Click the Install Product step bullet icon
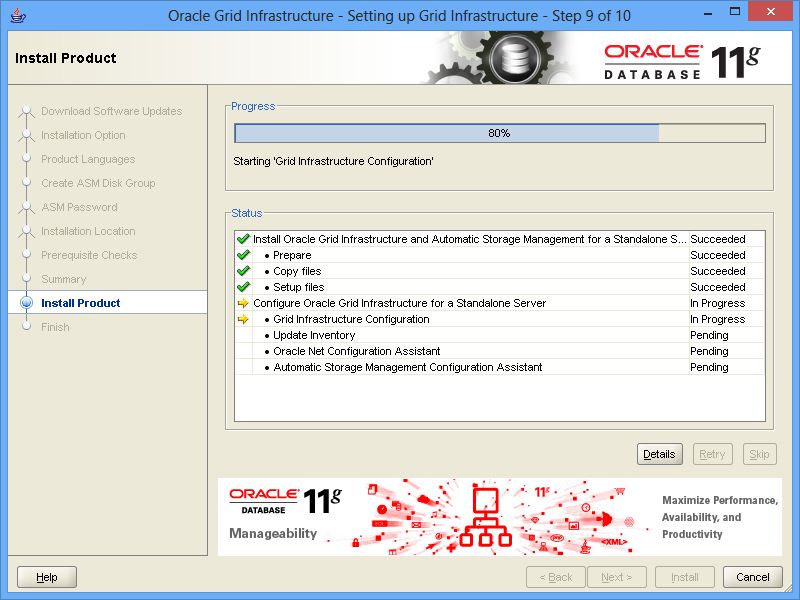This screenshot has height=600, width=800. pos(26,303)
